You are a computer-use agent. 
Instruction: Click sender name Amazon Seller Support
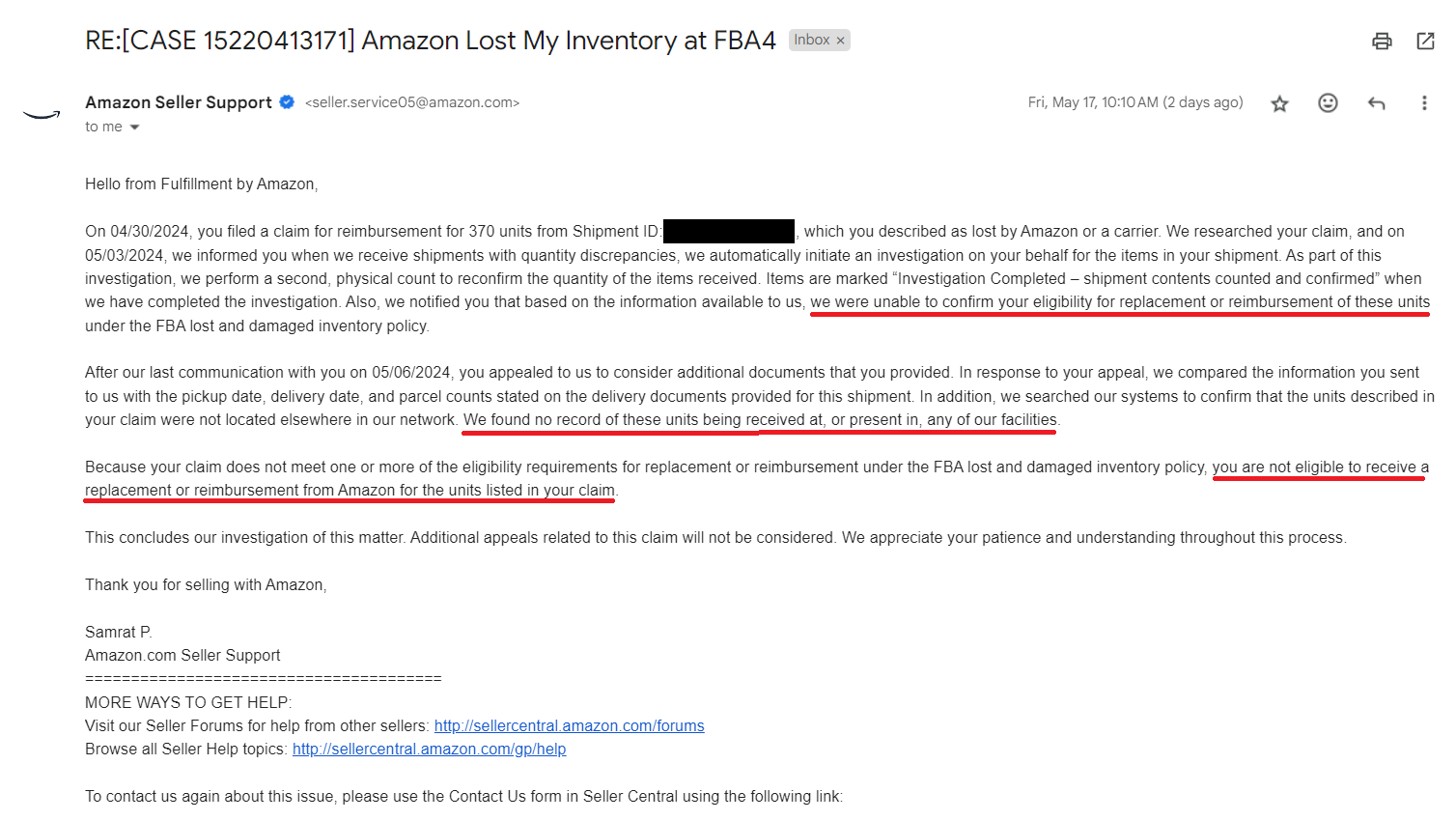coord(179,102)
